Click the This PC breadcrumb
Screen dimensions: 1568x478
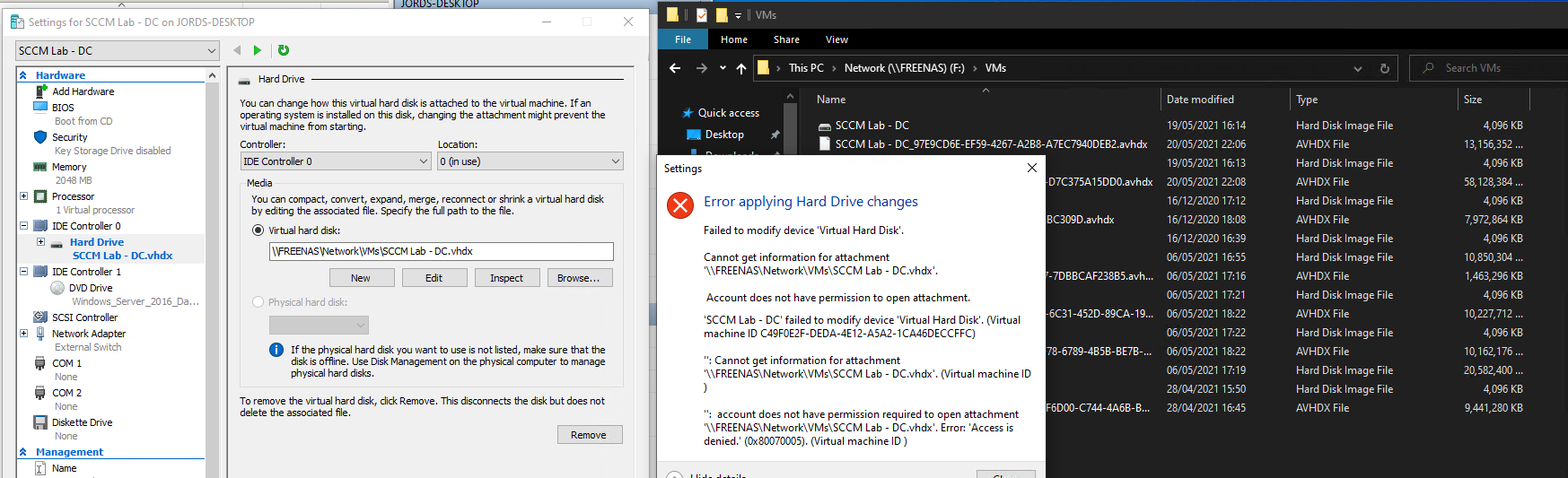pyautogui.click(x=806, y=68)
